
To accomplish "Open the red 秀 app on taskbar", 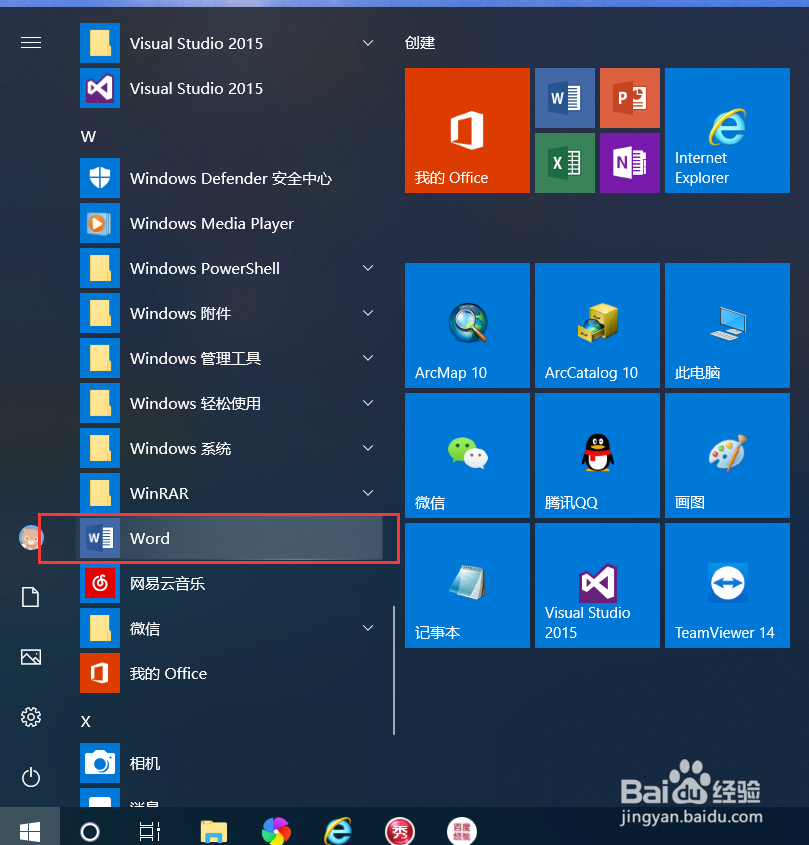I will click(400, 832).
